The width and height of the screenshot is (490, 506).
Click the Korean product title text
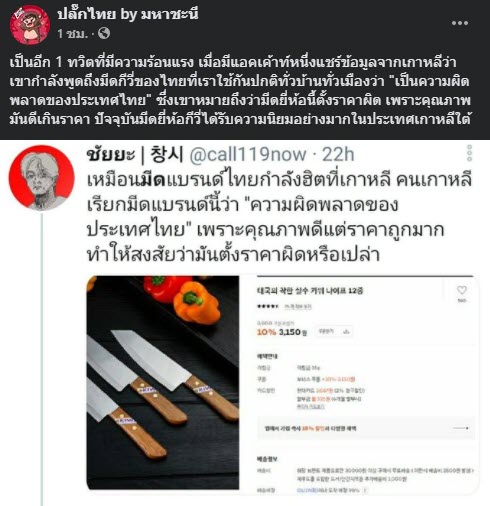(x=310, y=291)
